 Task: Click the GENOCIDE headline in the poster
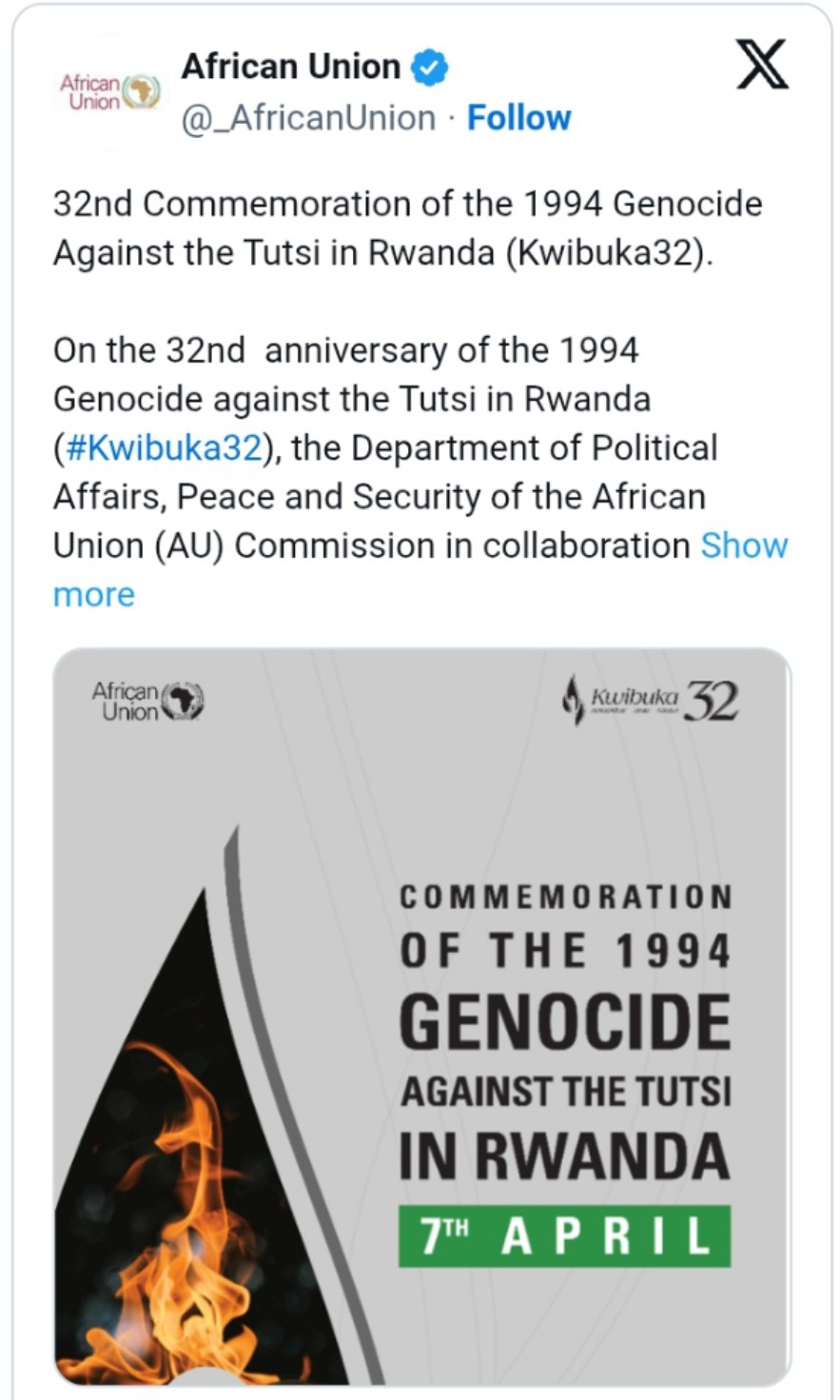[x=564, y=1023]
